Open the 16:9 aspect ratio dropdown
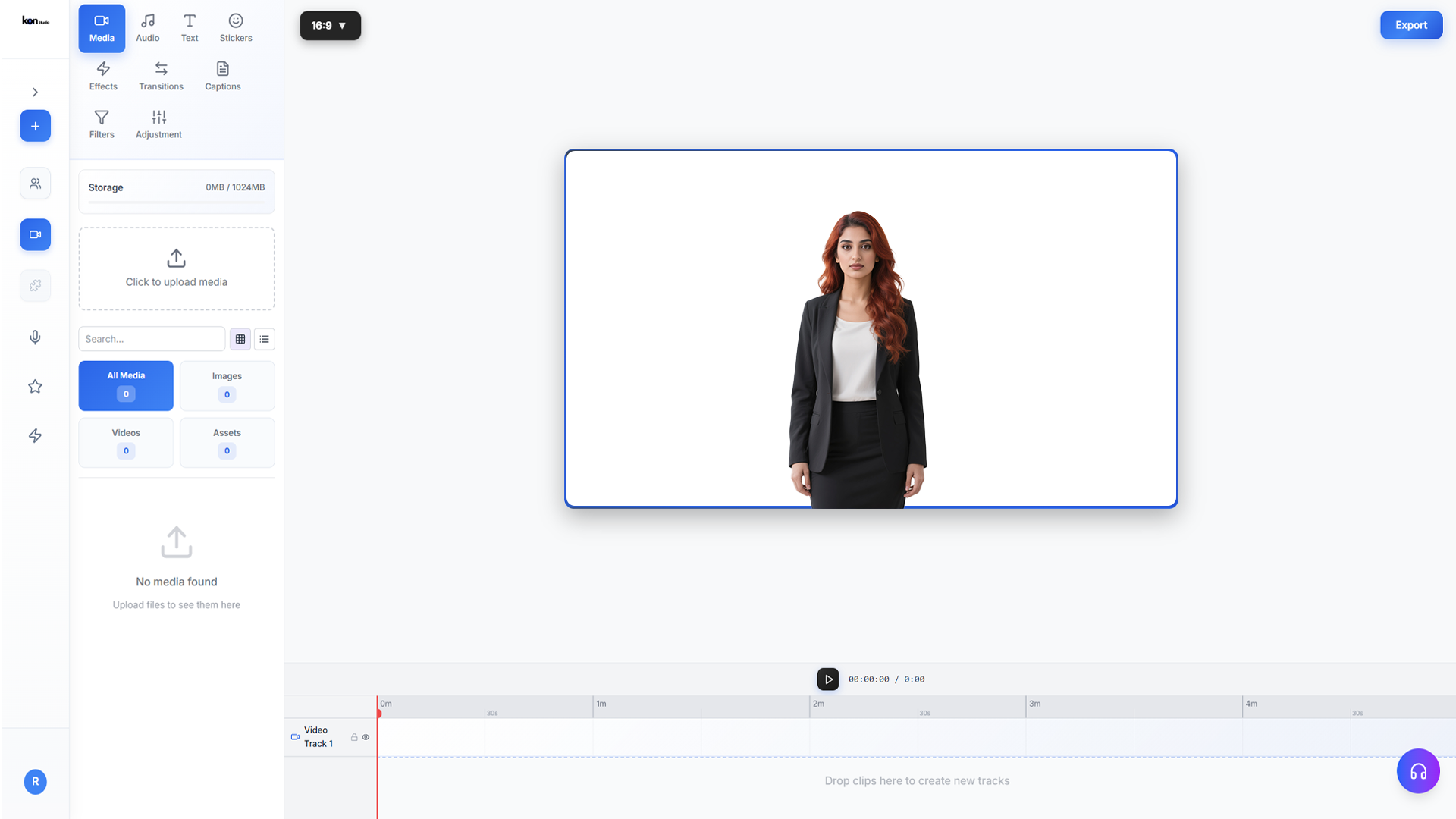Viewport: 1456px width, 819px height. coord(330,26)
